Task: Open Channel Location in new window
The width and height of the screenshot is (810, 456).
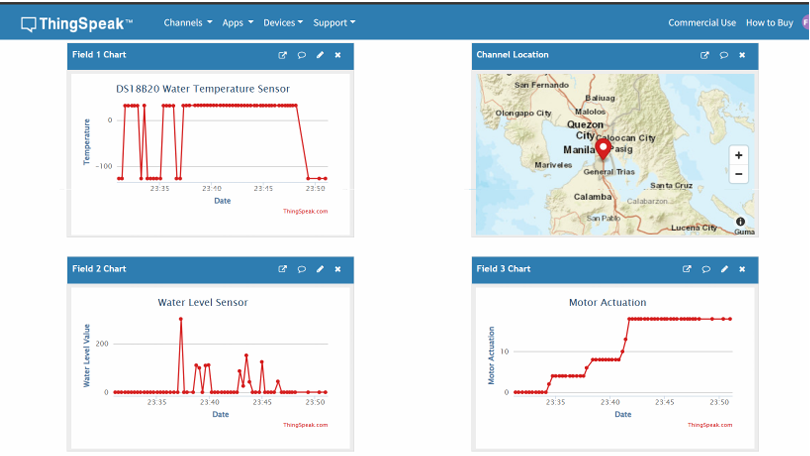Action: [x=705, y=55]
